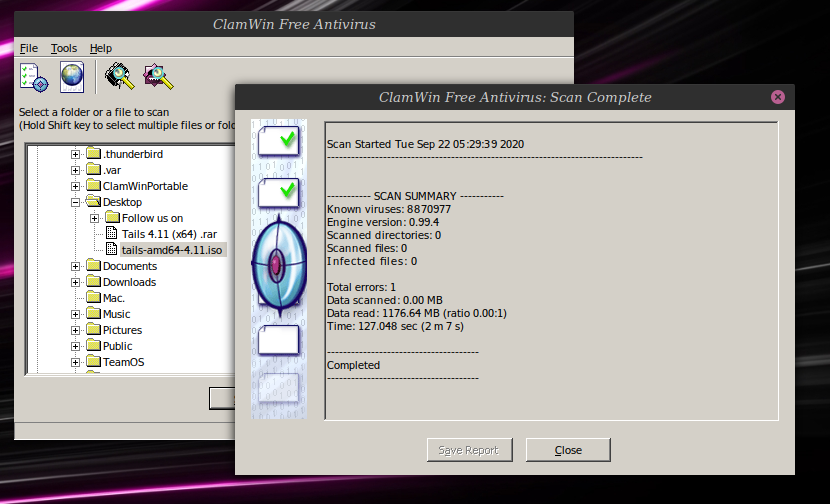Expand the Public folder node
Viewport: 830px width, 504px height.
tap(75, 346)
